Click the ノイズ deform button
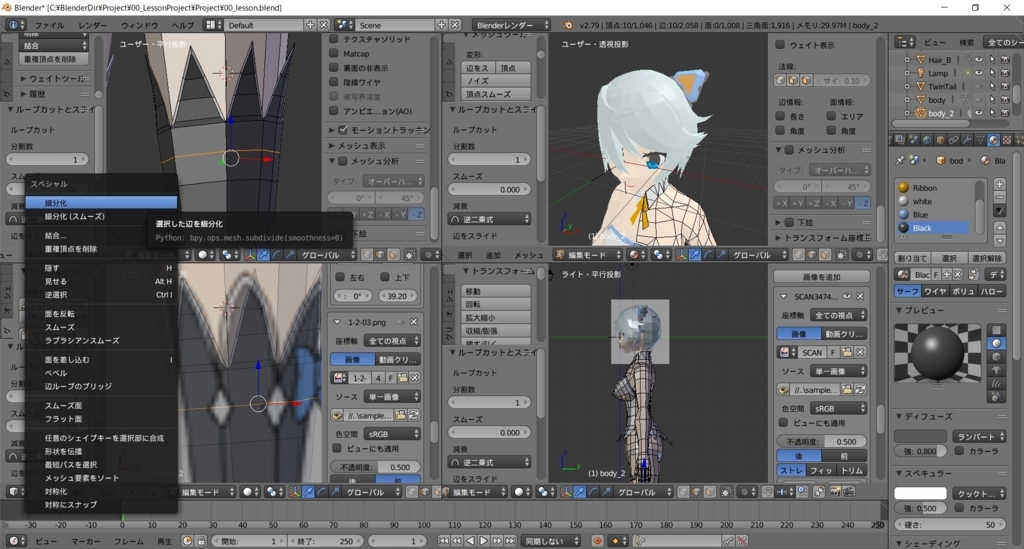Viewport: 1024px width, 549px height. click(x=496, y=81)
